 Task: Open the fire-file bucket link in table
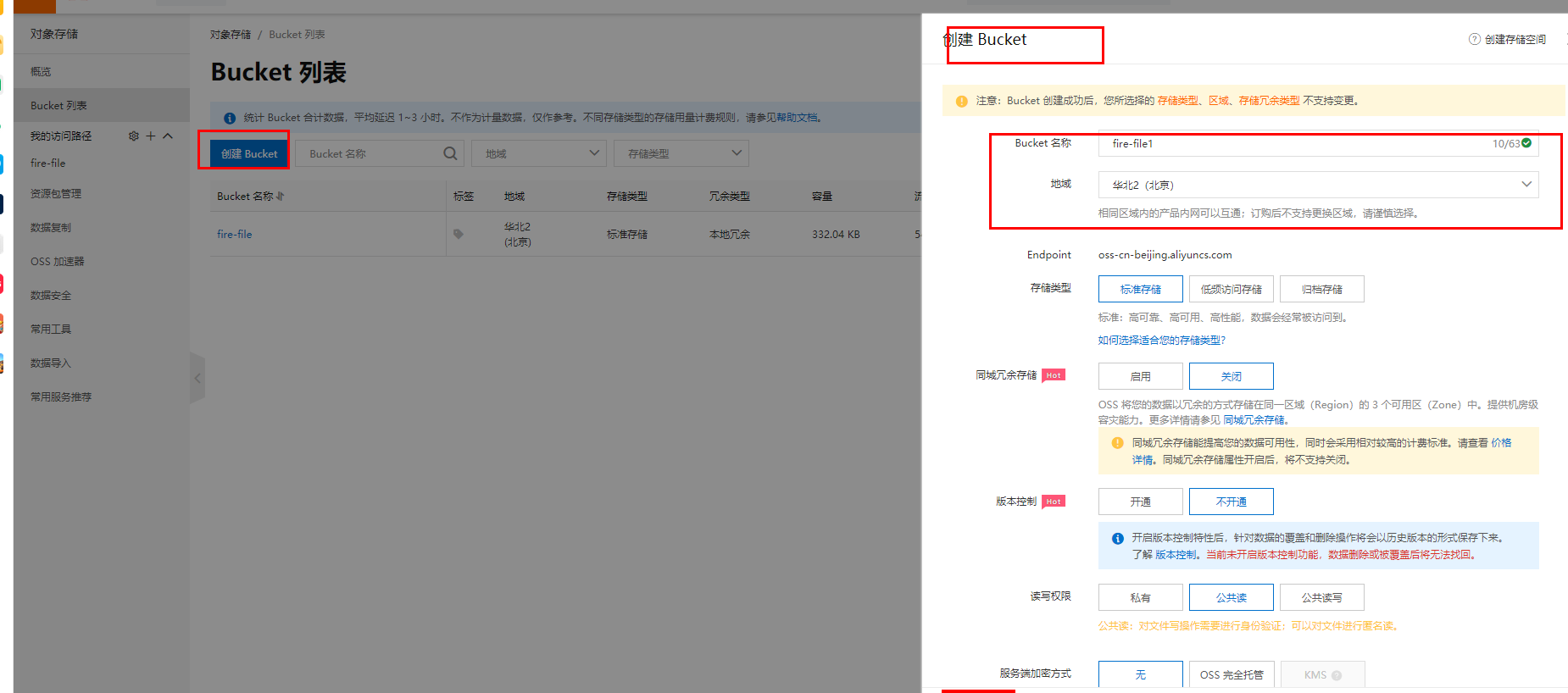[235, 234]
